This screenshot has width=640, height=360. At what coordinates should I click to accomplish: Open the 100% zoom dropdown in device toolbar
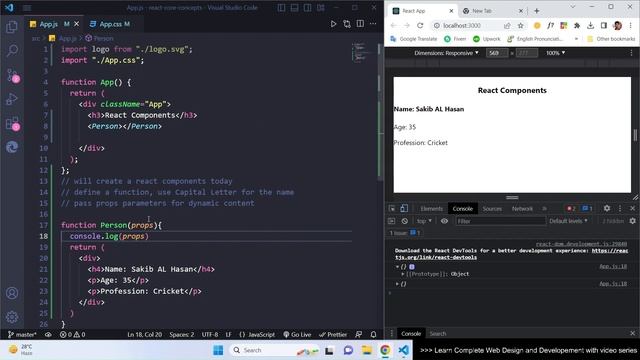556,53
